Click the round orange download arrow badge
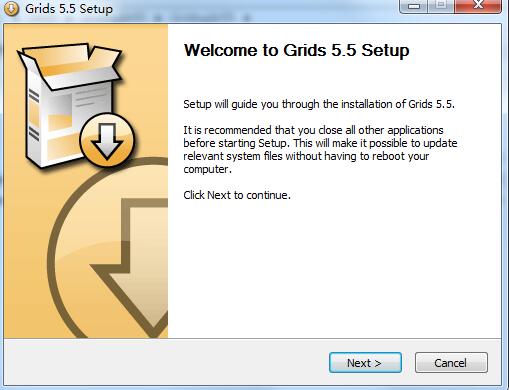509x390 pixels. [107, 140]
